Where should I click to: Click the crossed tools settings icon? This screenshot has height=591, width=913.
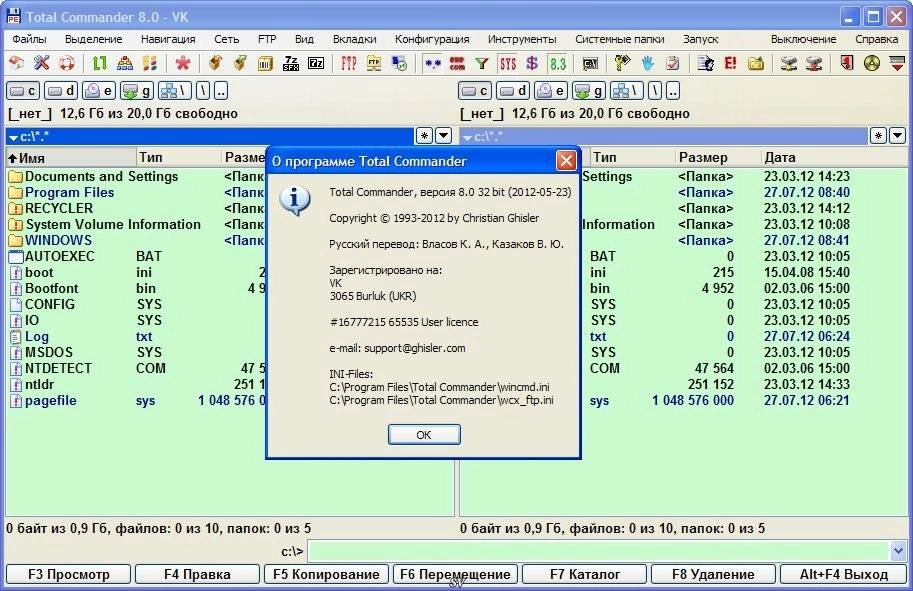[x=41, y=63]
